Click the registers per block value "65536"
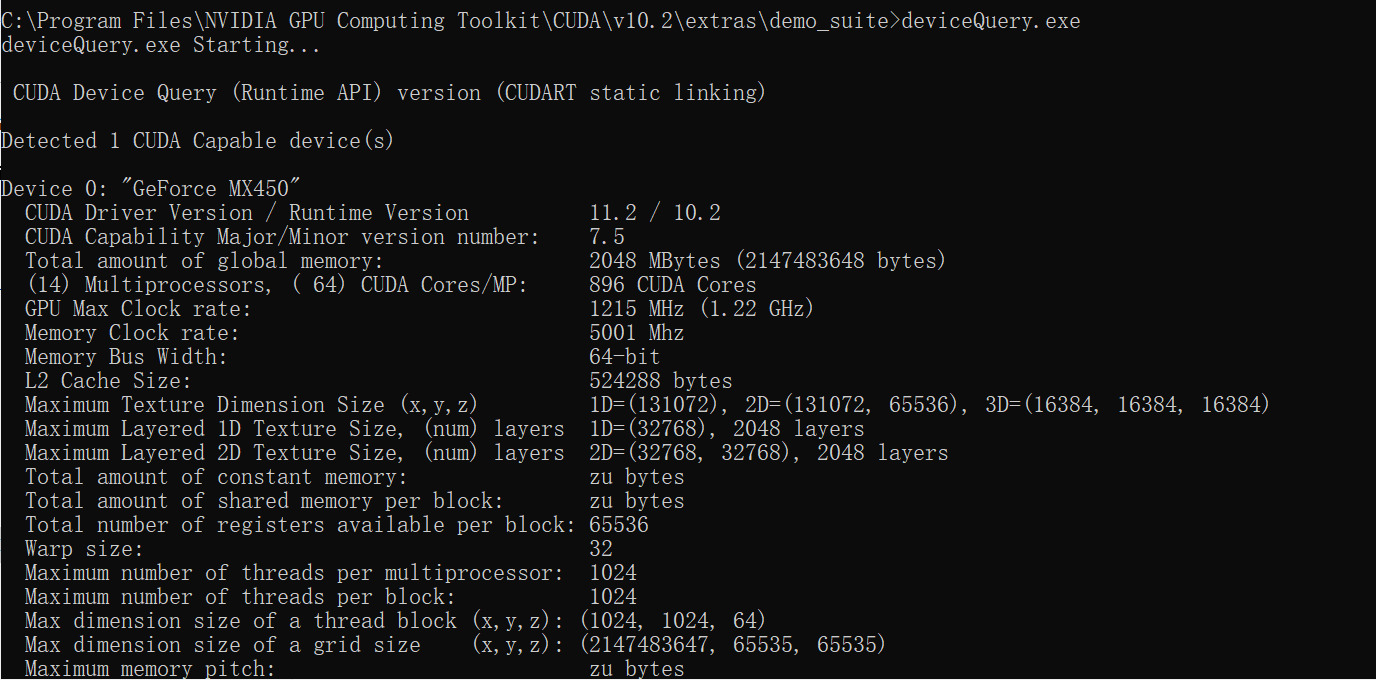The height and width of the screenshot is (680, 1376). tap(619, 525)
